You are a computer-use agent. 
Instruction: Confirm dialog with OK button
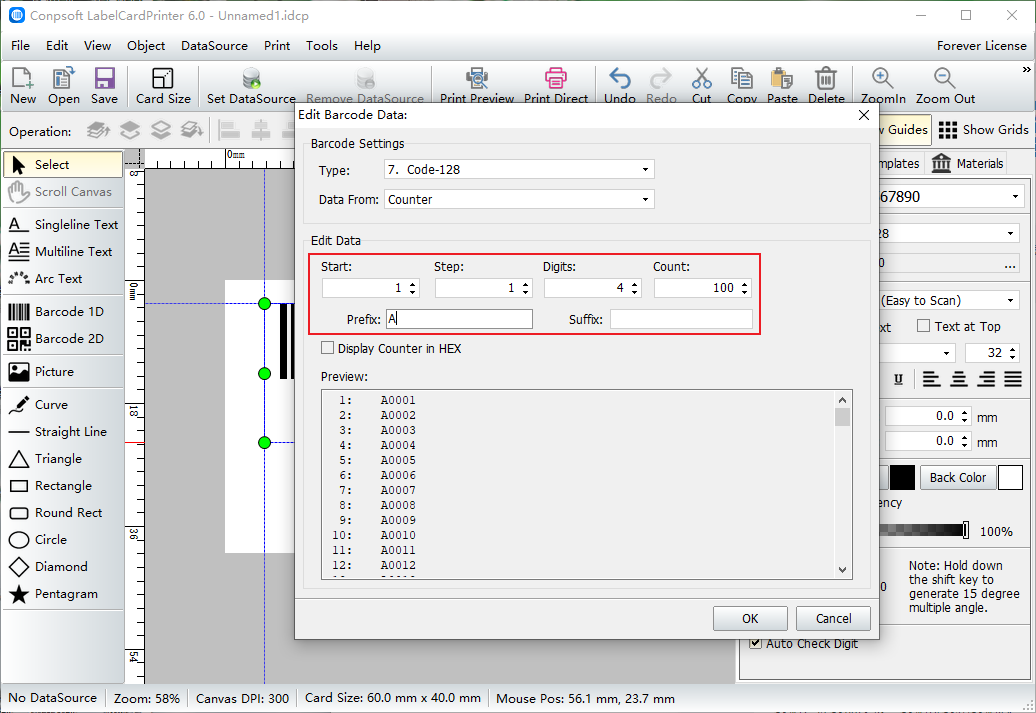click(x=750, y=619)
